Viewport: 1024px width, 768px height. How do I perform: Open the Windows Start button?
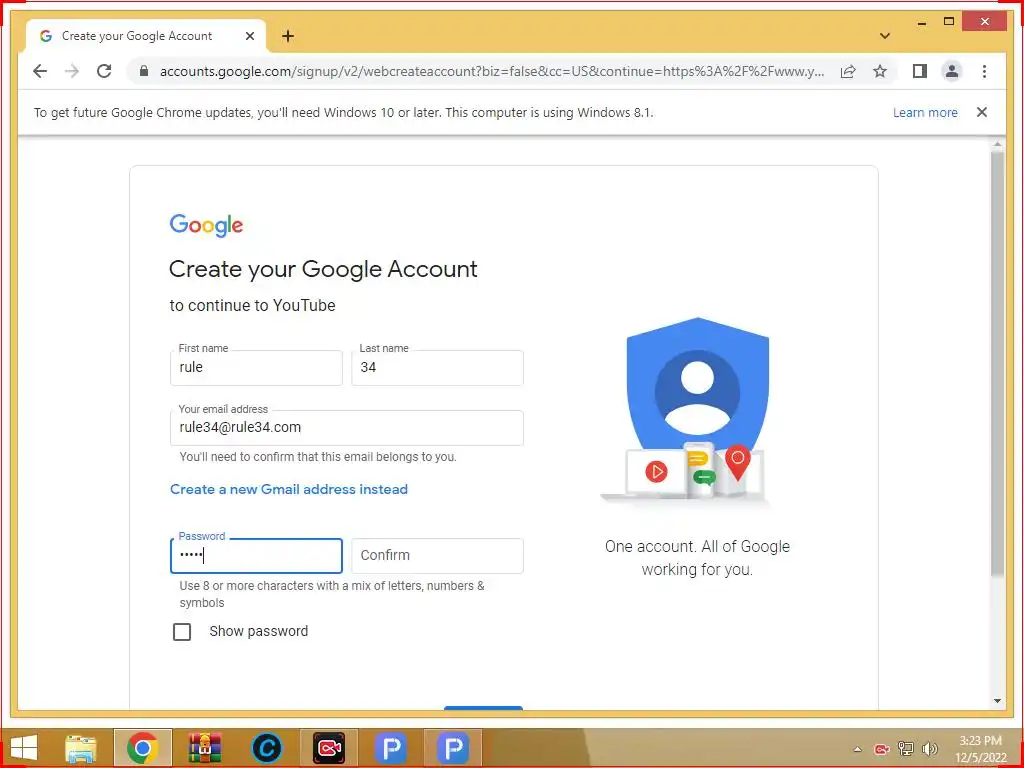(24, 748)
